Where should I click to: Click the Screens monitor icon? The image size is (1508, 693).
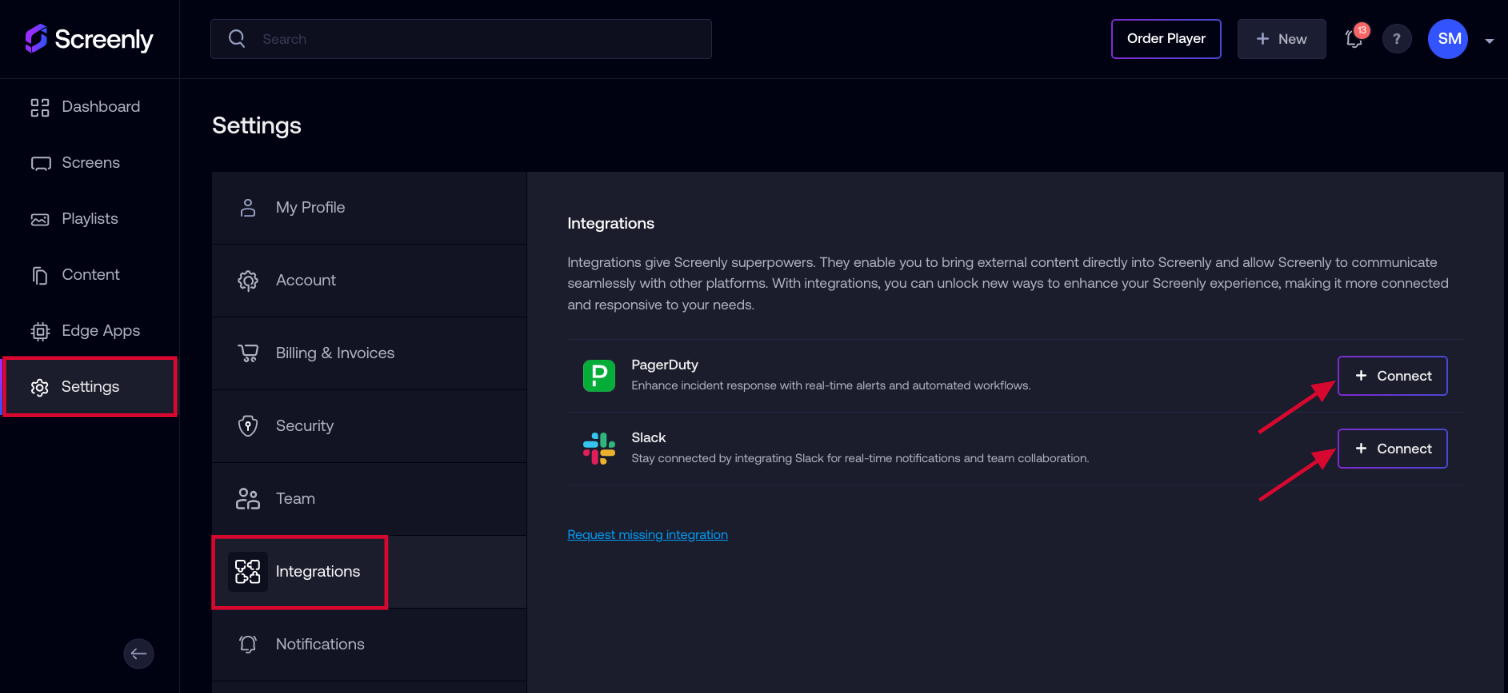tap(40, 163)
